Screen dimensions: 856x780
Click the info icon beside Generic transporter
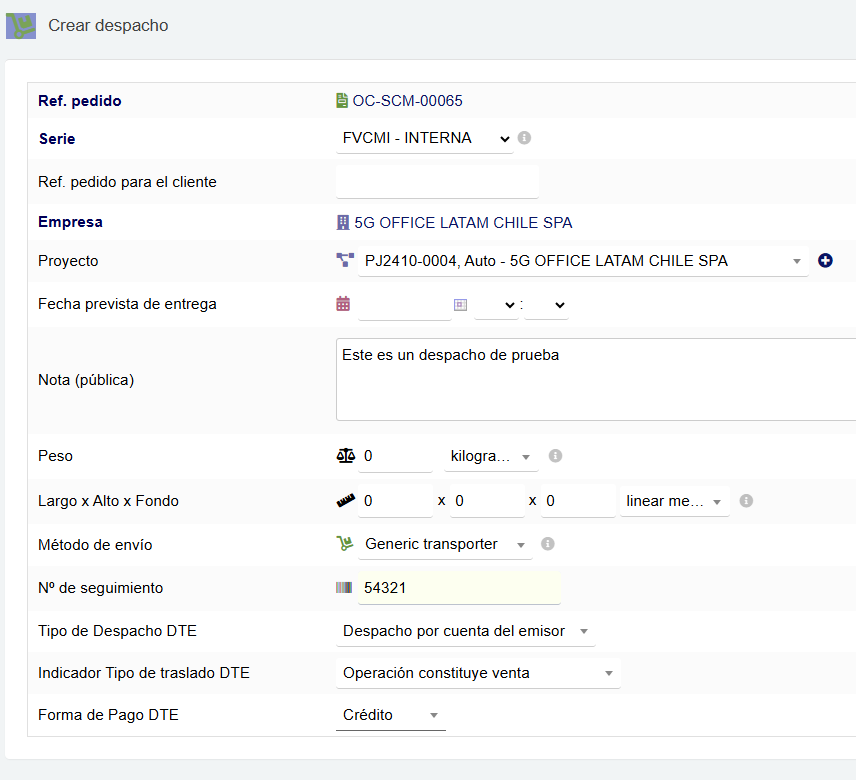(x=547, y=544)
